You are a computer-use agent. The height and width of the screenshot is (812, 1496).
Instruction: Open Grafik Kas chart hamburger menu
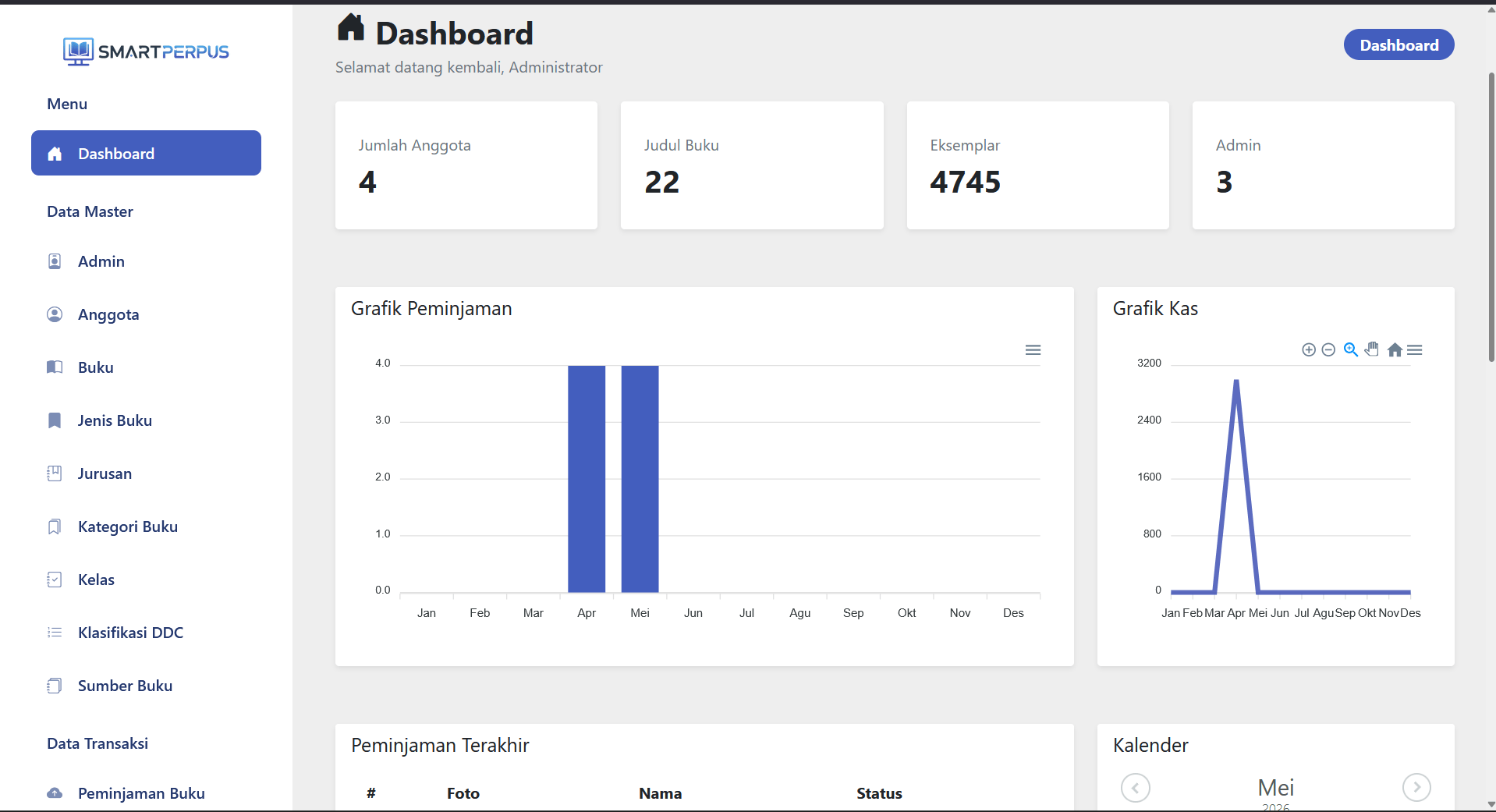coord(1415,350)
